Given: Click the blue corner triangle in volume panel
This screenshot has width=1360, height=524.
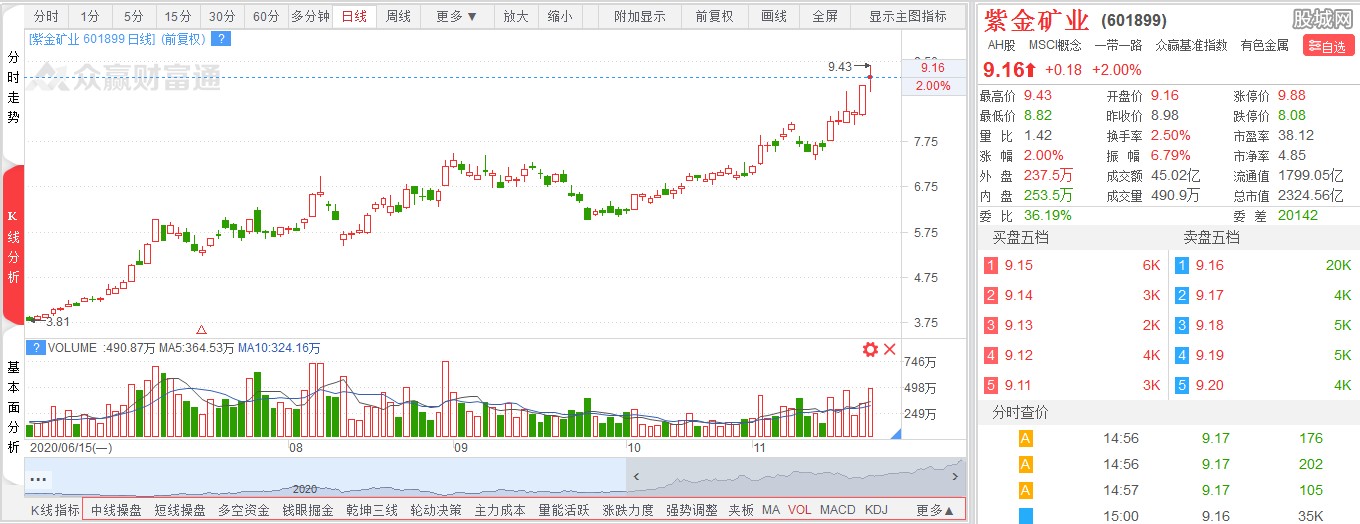Looking at the screenshot, I should [895, 433].
